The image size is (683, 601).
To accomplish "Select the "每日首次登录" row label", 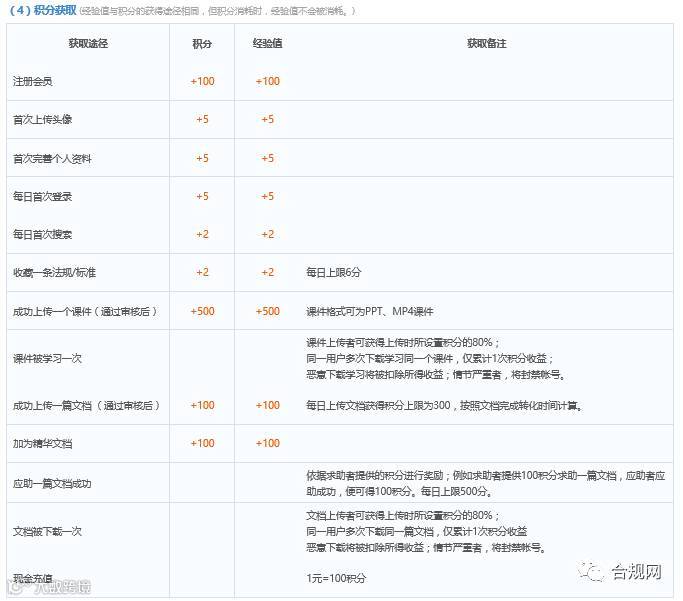I will point(42,196).
